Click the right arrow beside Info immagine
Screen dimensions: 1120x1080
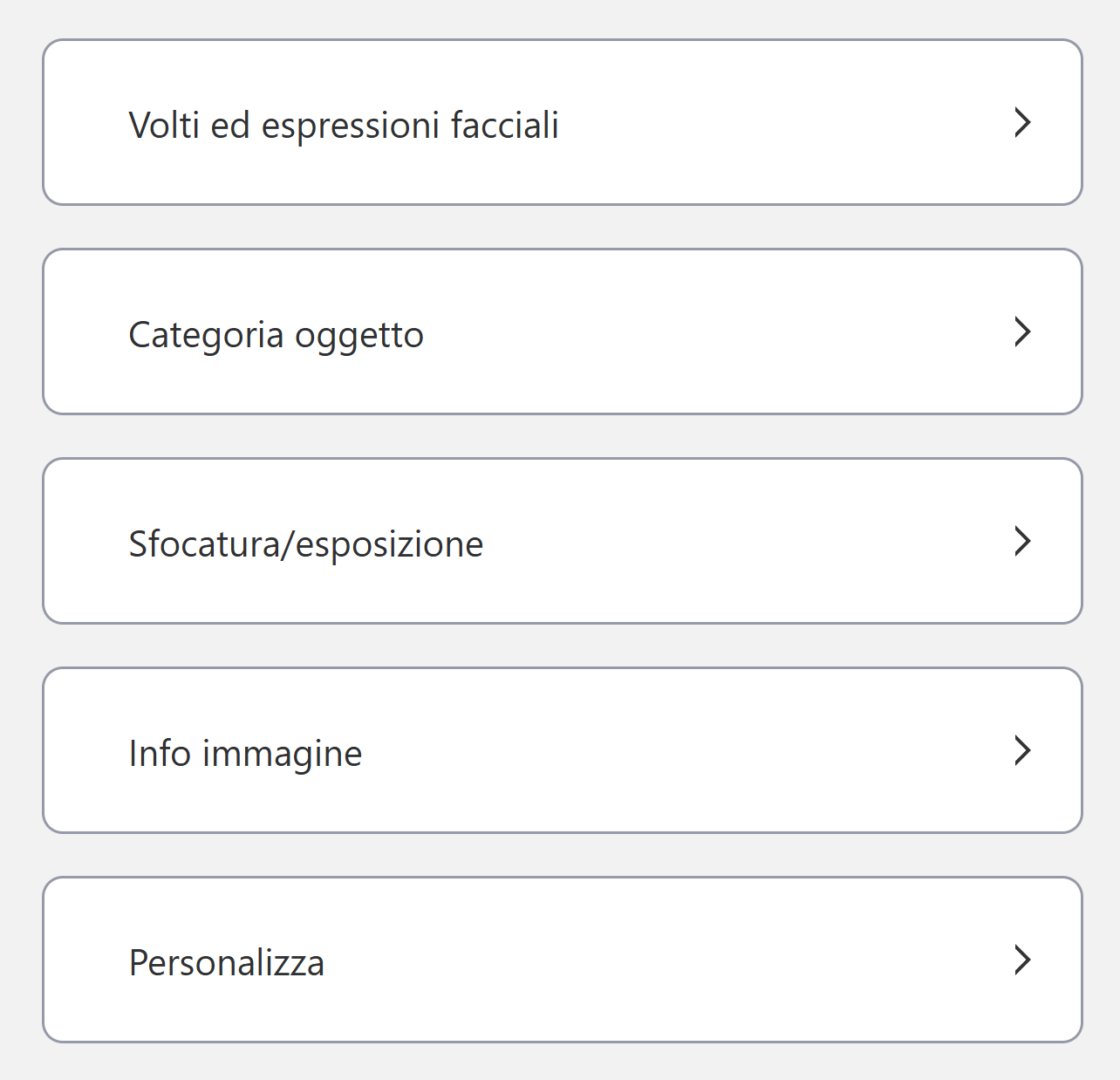1022,750
